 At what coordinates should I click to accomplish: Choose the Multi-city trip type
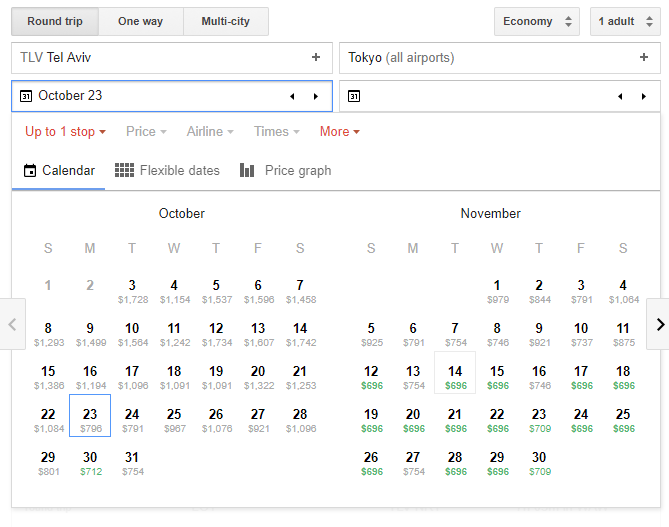pyautogui.click(x=226, y=21)
